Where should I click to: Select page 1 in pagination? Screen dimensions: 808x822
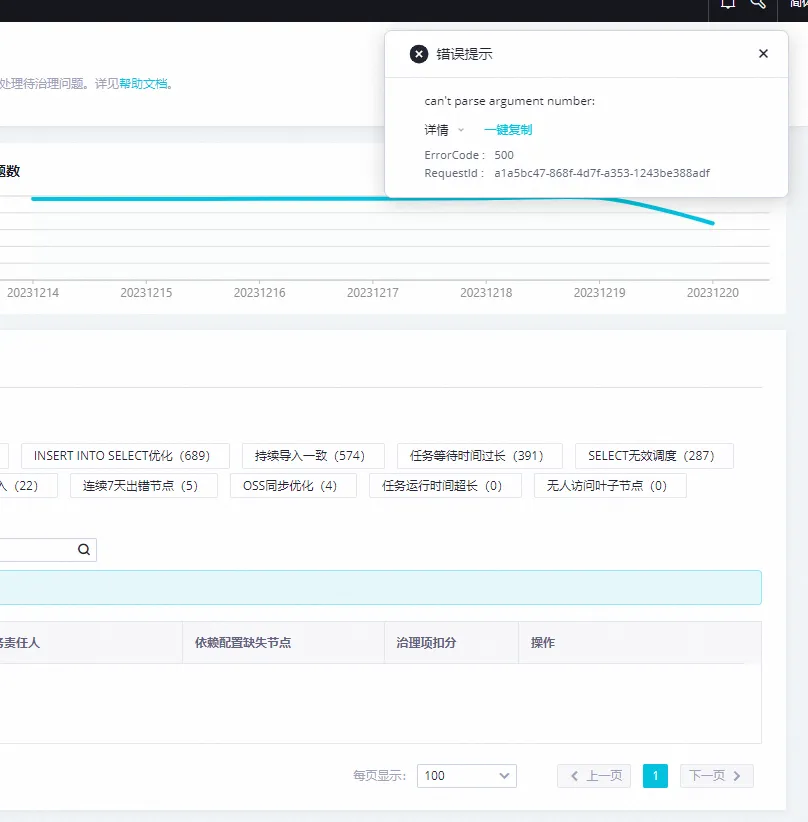pos(655,775)
